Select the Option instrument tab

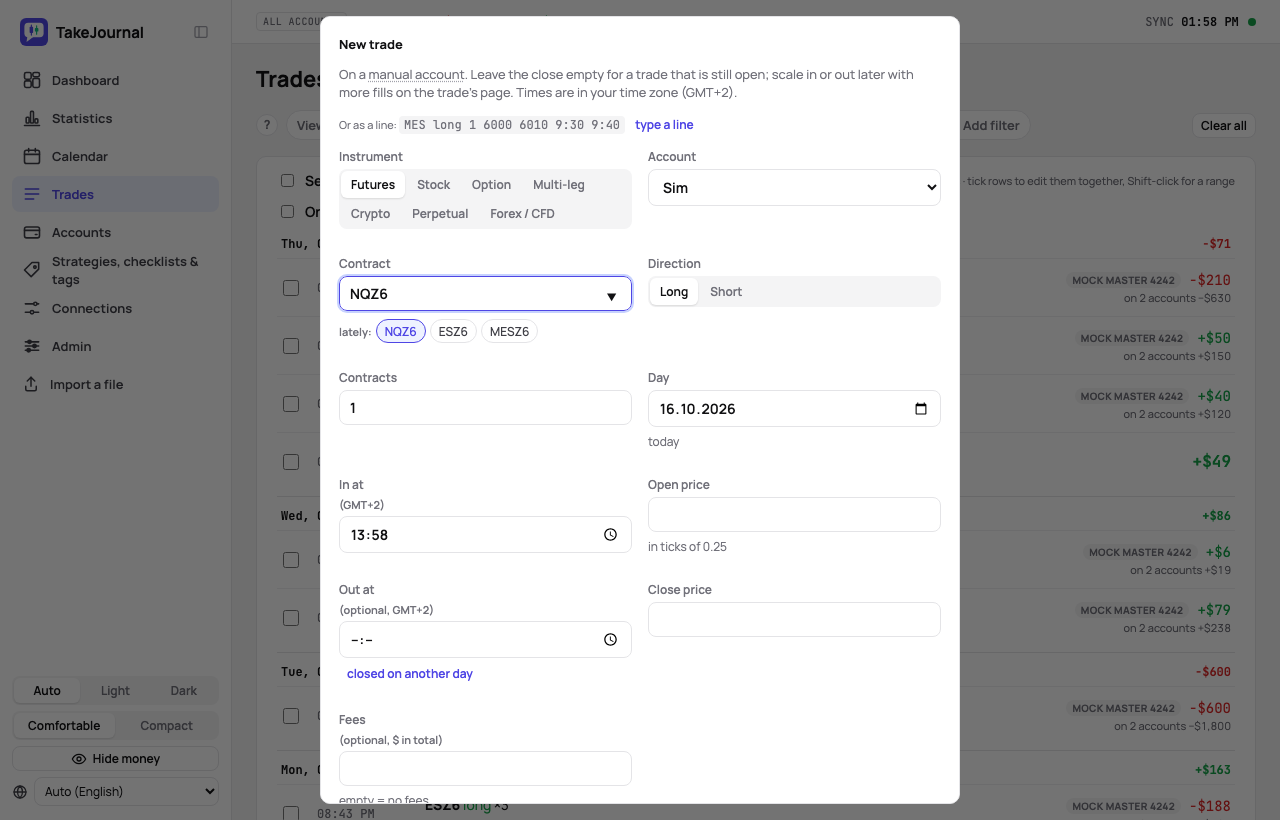click(x=491, y=185)
